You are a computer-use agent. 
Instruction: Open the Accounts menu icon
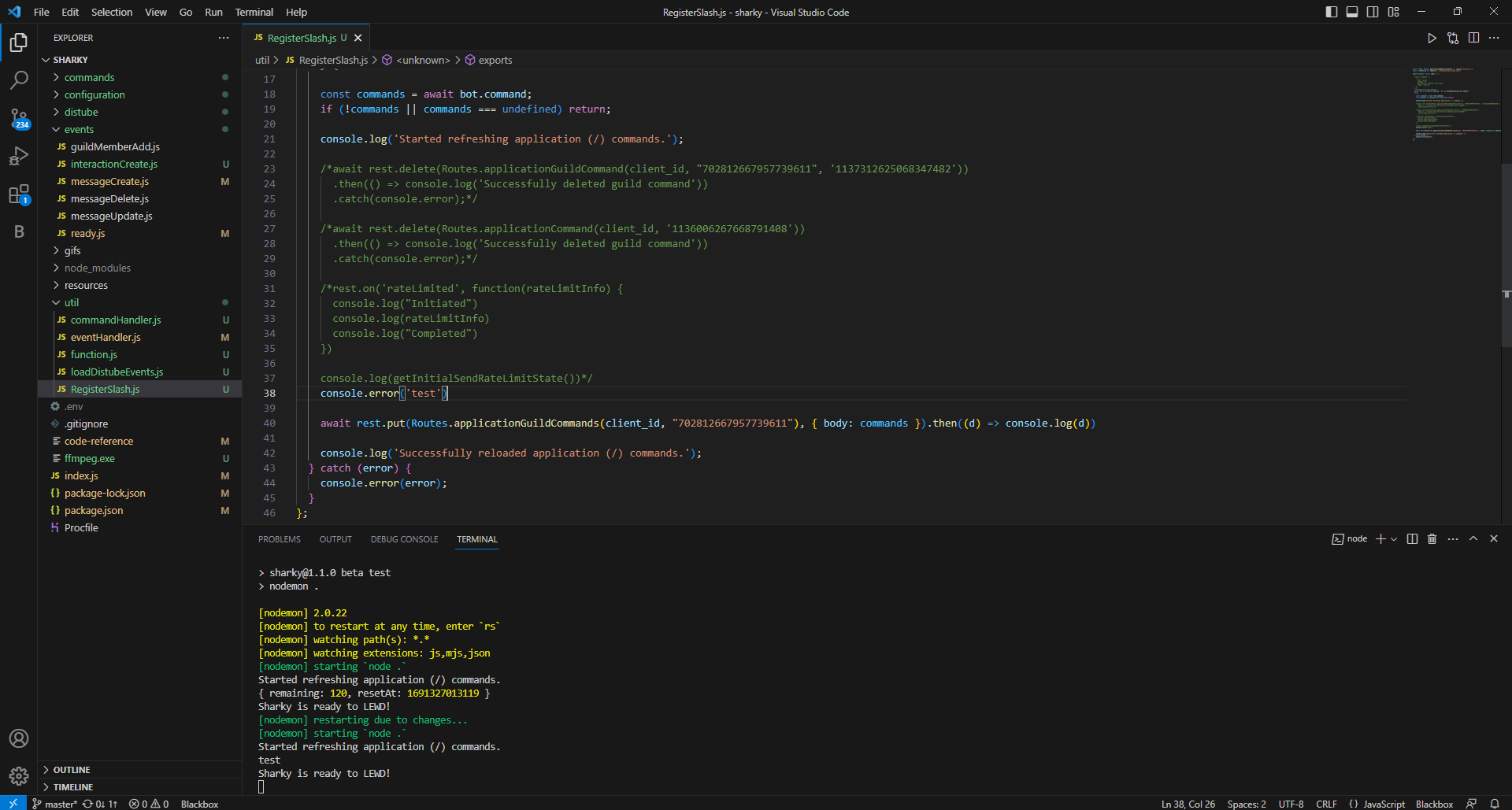19,738
